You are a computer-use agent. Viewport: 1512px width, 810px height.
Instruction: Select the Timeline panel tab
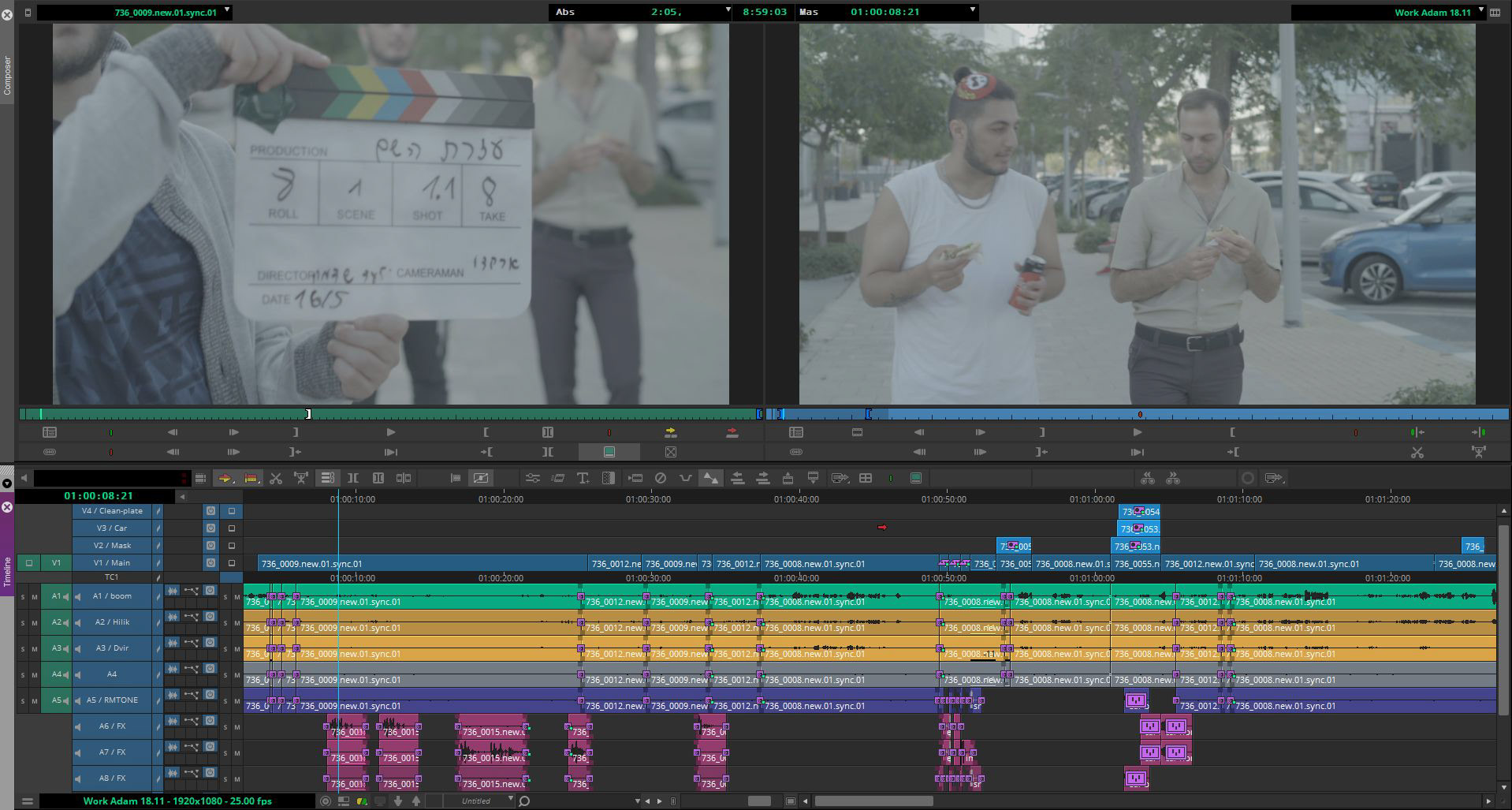7,571
